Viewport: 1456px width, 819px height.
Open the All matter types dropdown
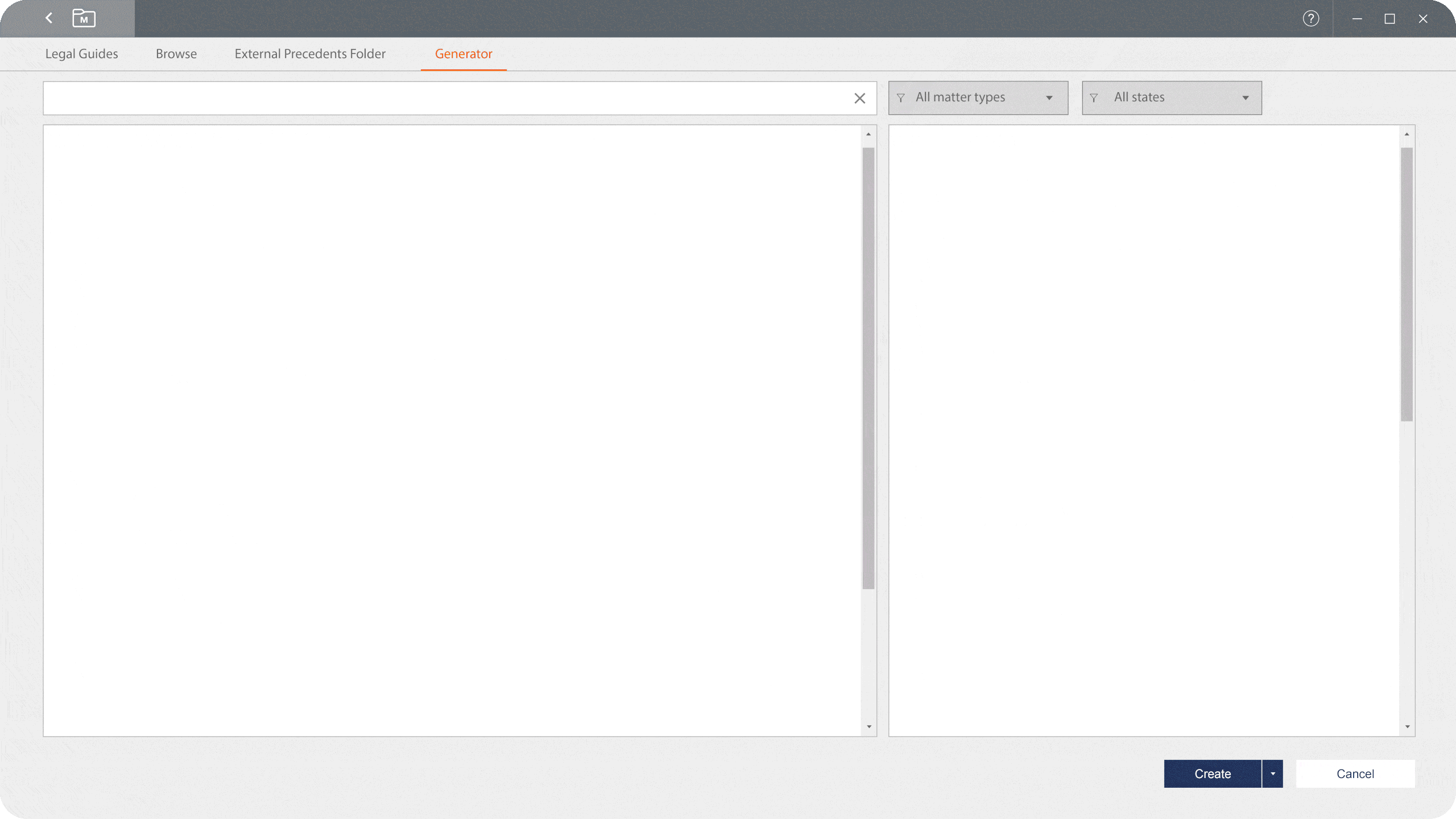[977, 97]
